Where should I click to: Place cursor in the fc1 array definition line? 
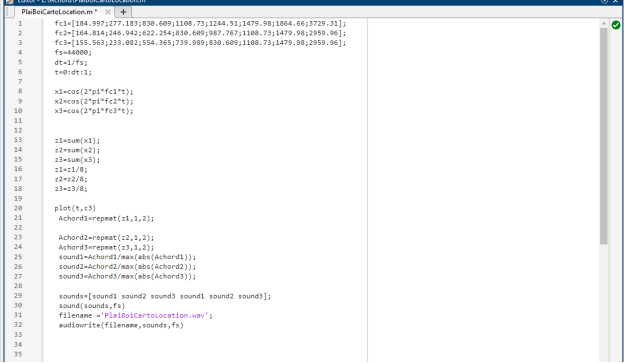click(200, 23)
